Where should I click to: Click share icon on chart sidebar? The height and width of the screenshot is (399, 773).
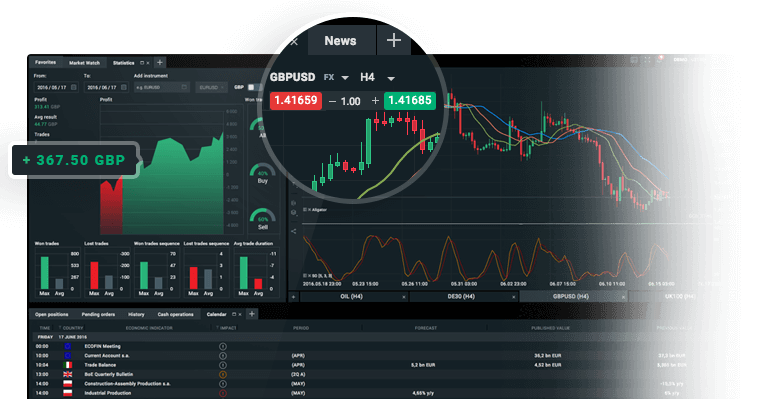(x=294, y=231)
